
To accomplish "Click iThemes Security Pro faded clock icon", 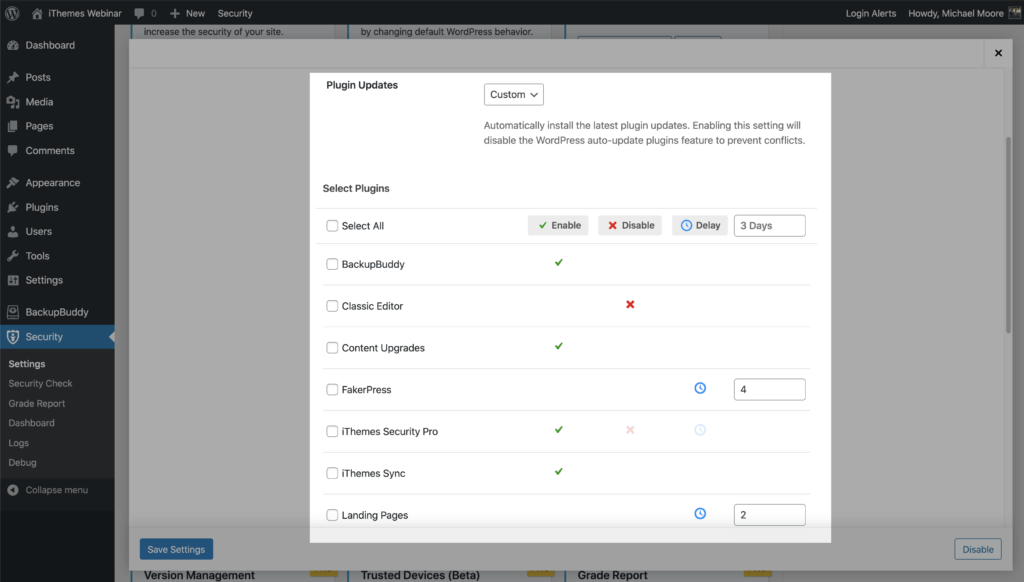I will click(700, 430).
